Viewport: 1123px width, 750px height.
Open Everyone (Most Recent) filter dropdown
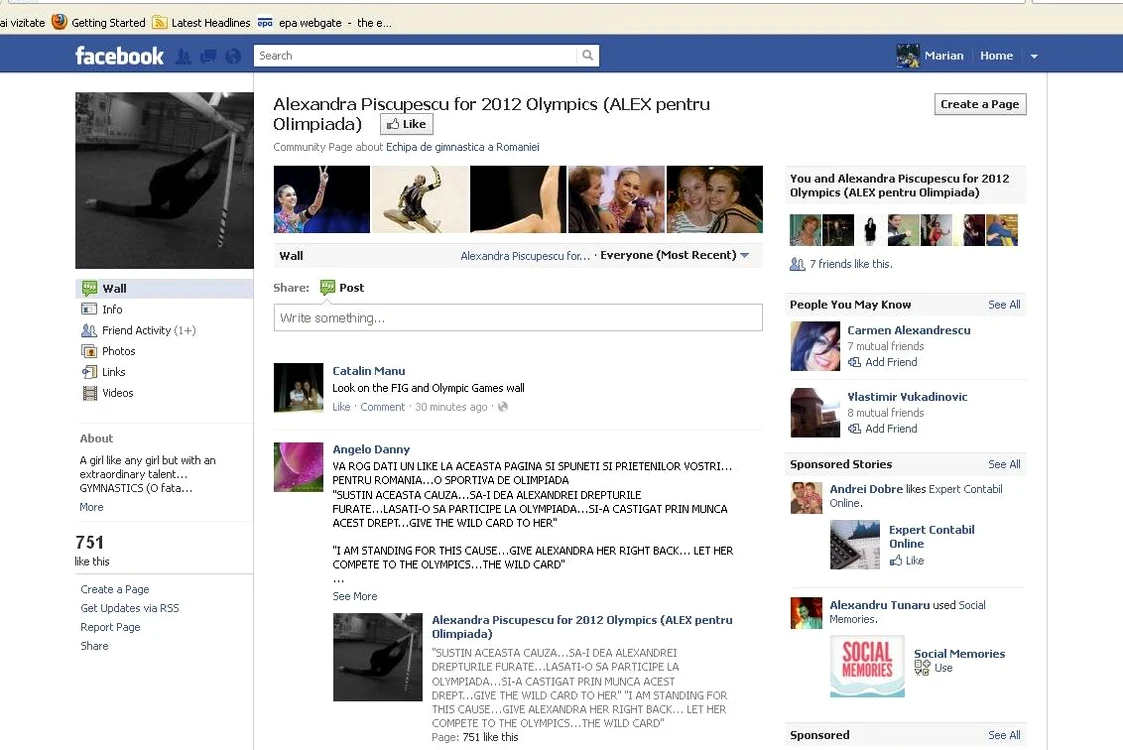675,255
